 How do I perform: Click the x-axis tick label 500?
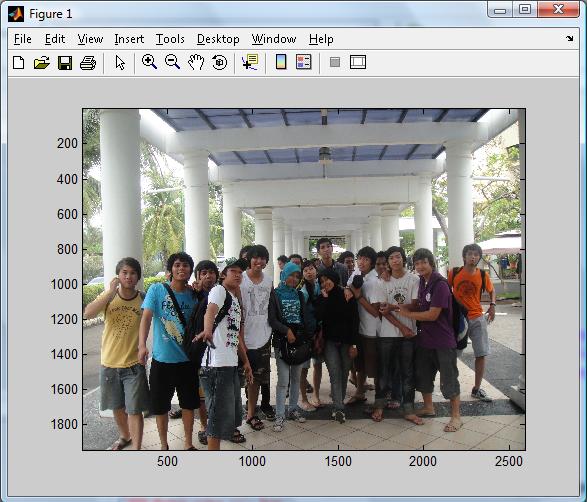167,461
